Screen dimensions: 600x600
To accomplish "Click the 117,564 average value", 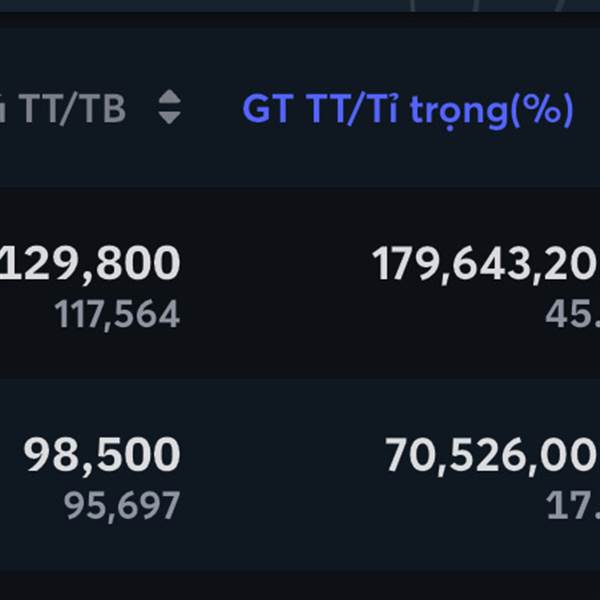I will click(117, 315).
